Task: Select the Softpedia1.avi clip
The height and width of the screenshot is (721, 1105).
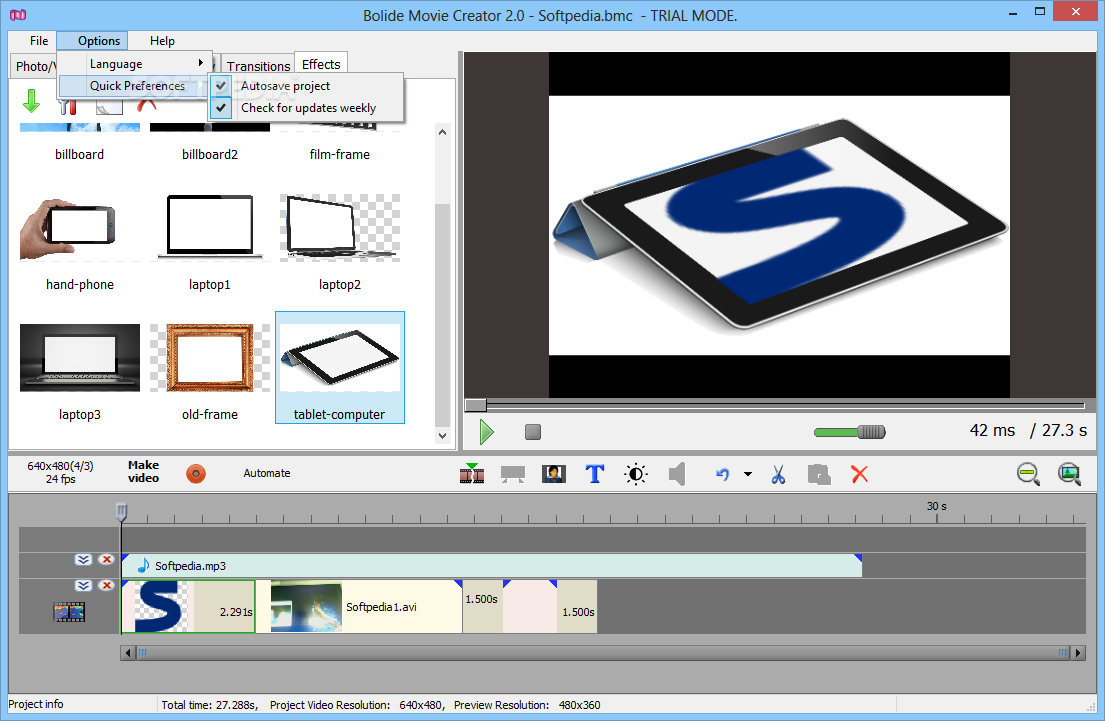Action: click(360, 607)
